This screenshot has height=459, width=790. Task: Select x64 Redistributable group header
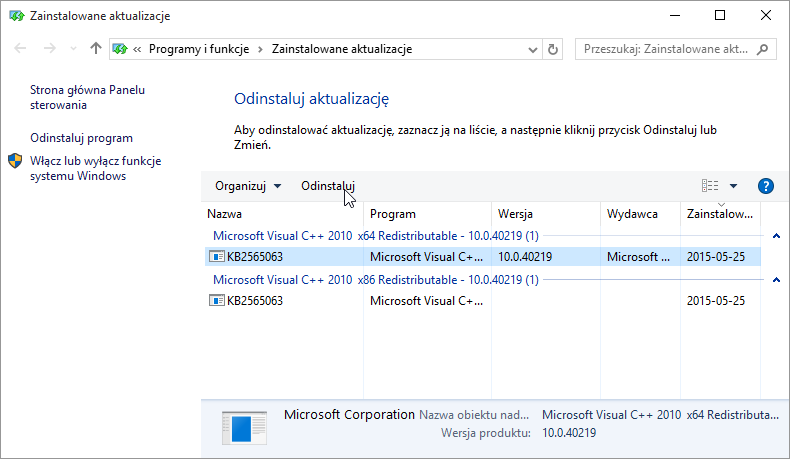pos(376,236)
